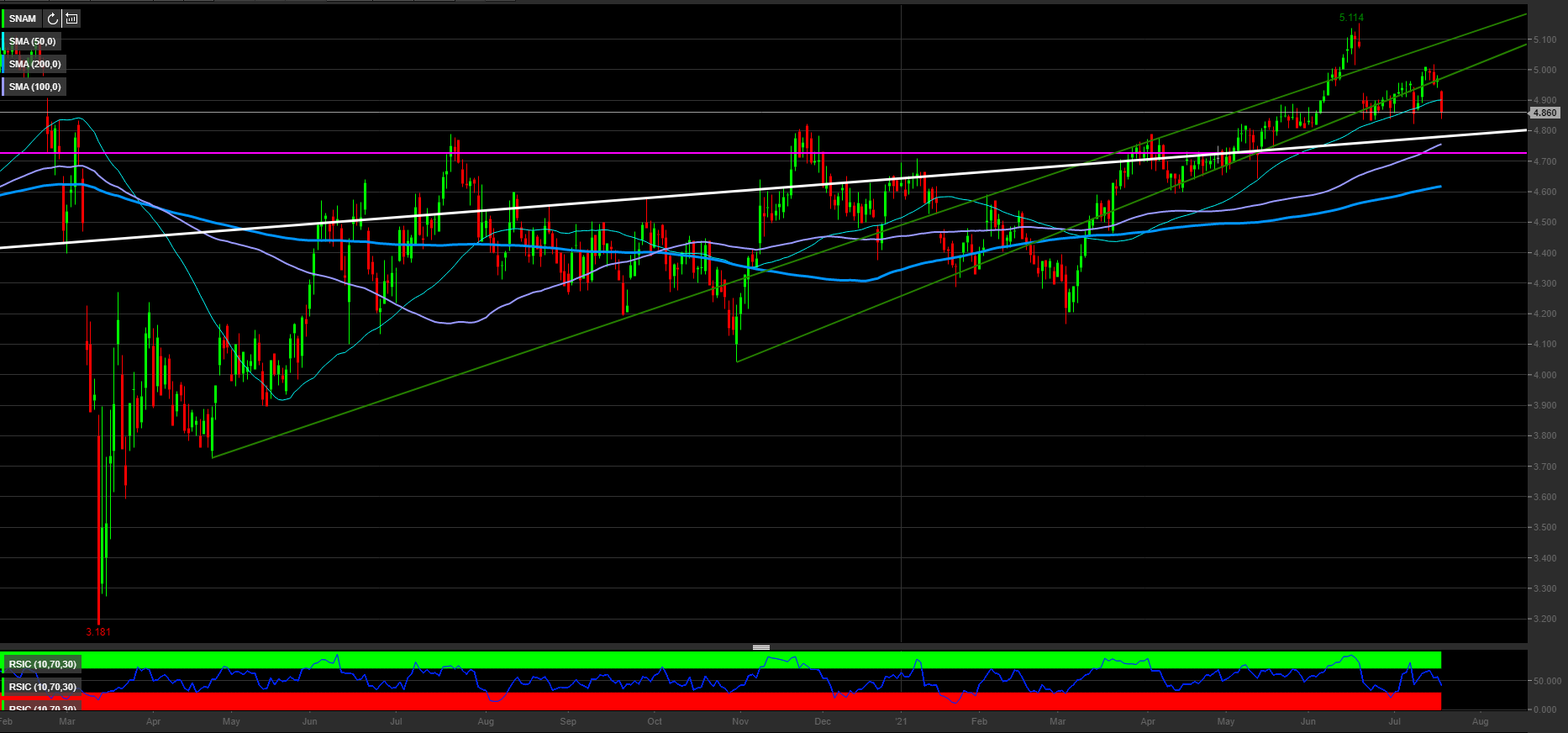
Task: Click the 3.181 low price label
Action: 98,631
